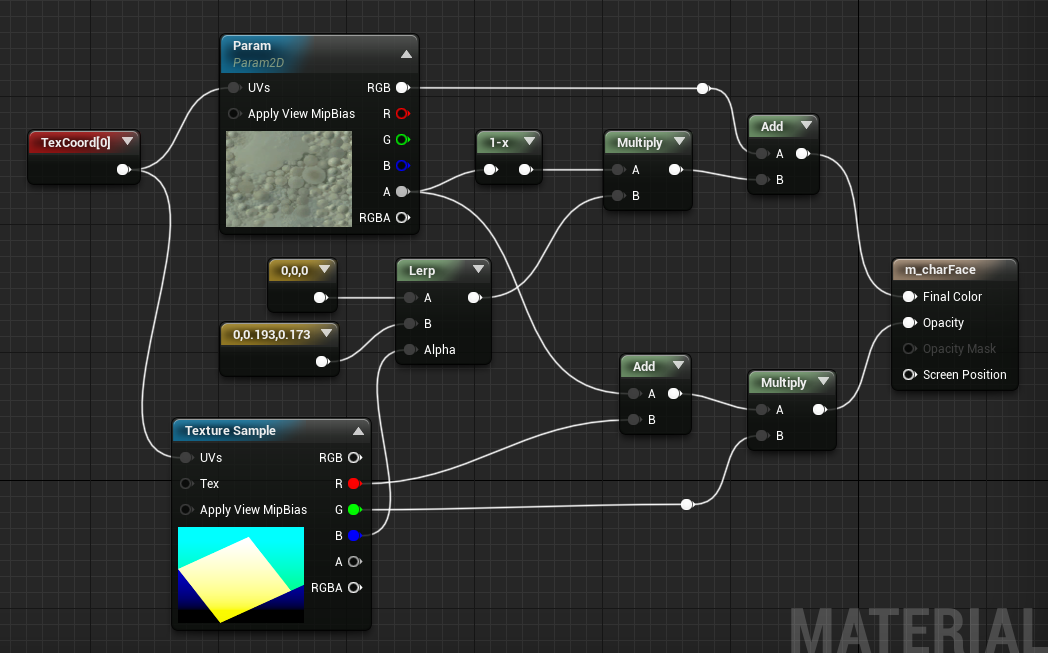This screenshot has height=653, width=1048.
Task: Click the Lerp node A input pin
Action: pyautogui.click(x=410, y=297)
